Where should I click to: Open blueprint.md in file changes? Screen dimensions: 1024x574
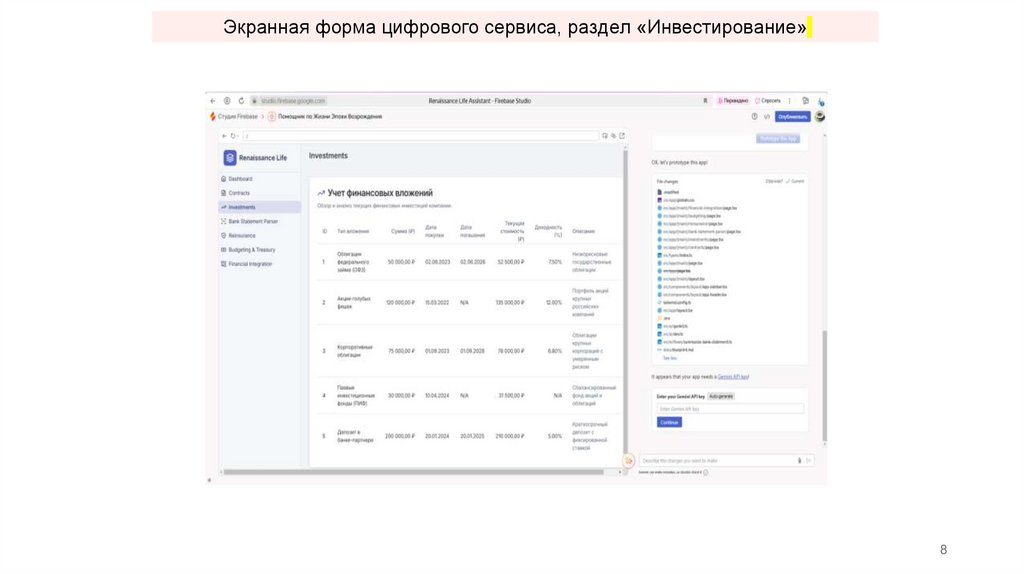click(678, 351)
